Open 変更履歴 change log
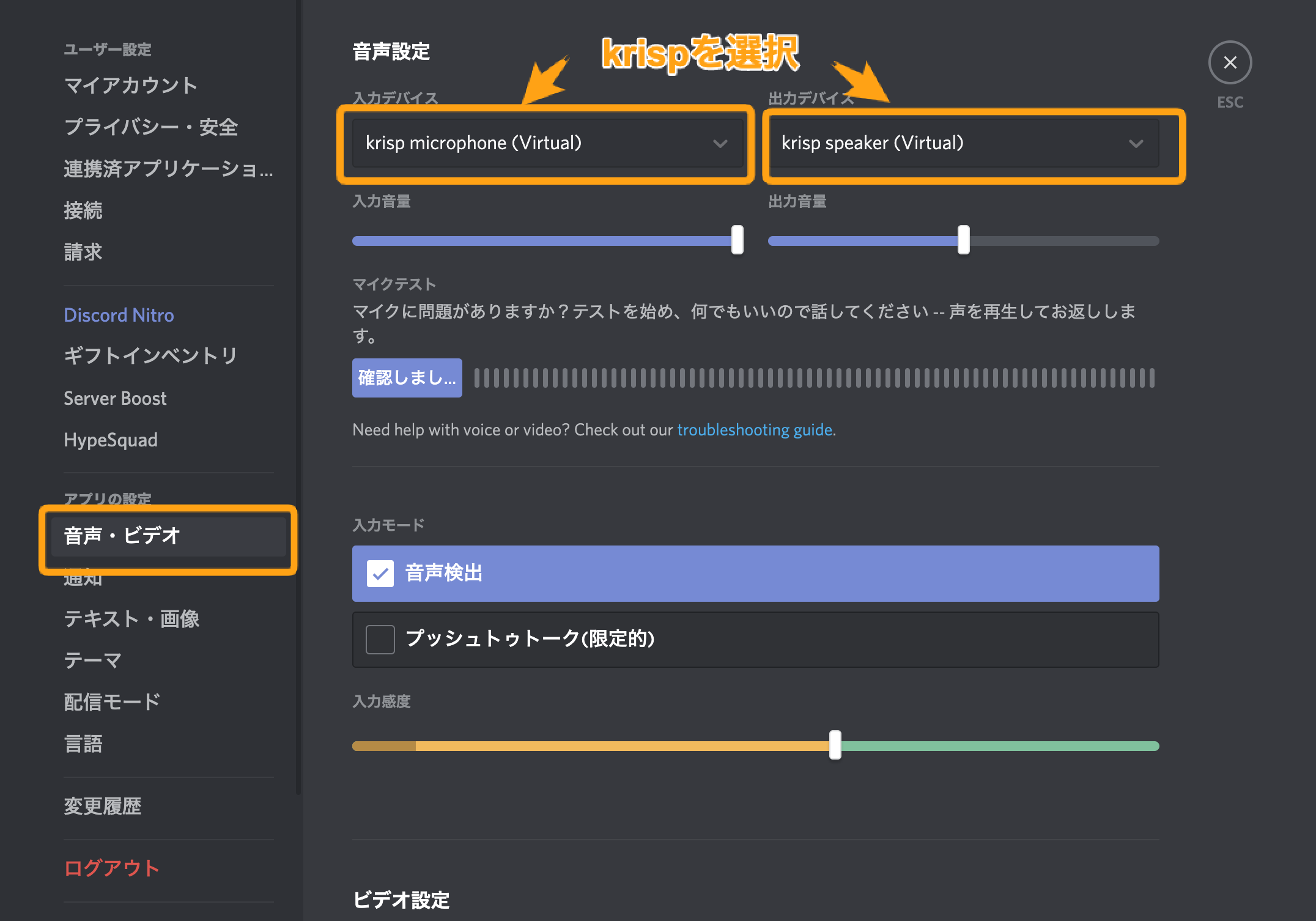 pyautogui.click(x=103, y=806)
